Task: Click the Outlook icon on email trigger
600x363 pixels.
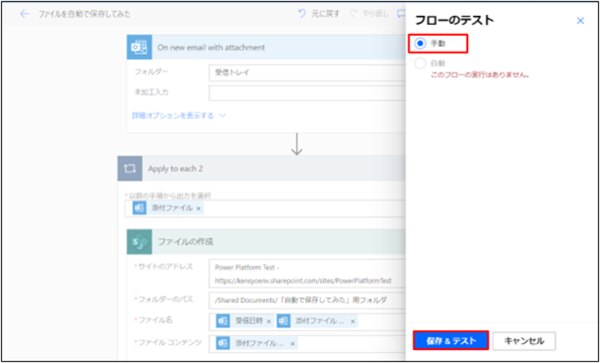Action: (139, 47)
